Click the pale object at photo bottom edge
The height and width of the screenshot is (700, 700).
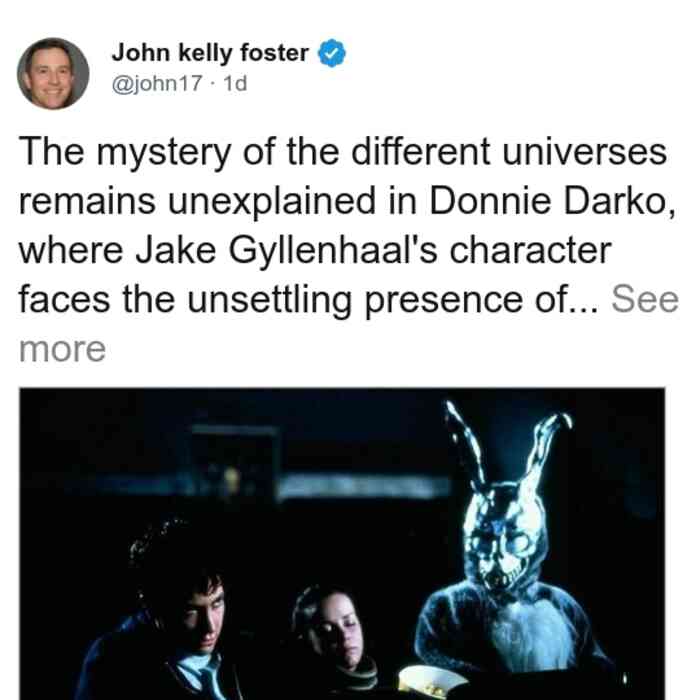click(431, 682)
